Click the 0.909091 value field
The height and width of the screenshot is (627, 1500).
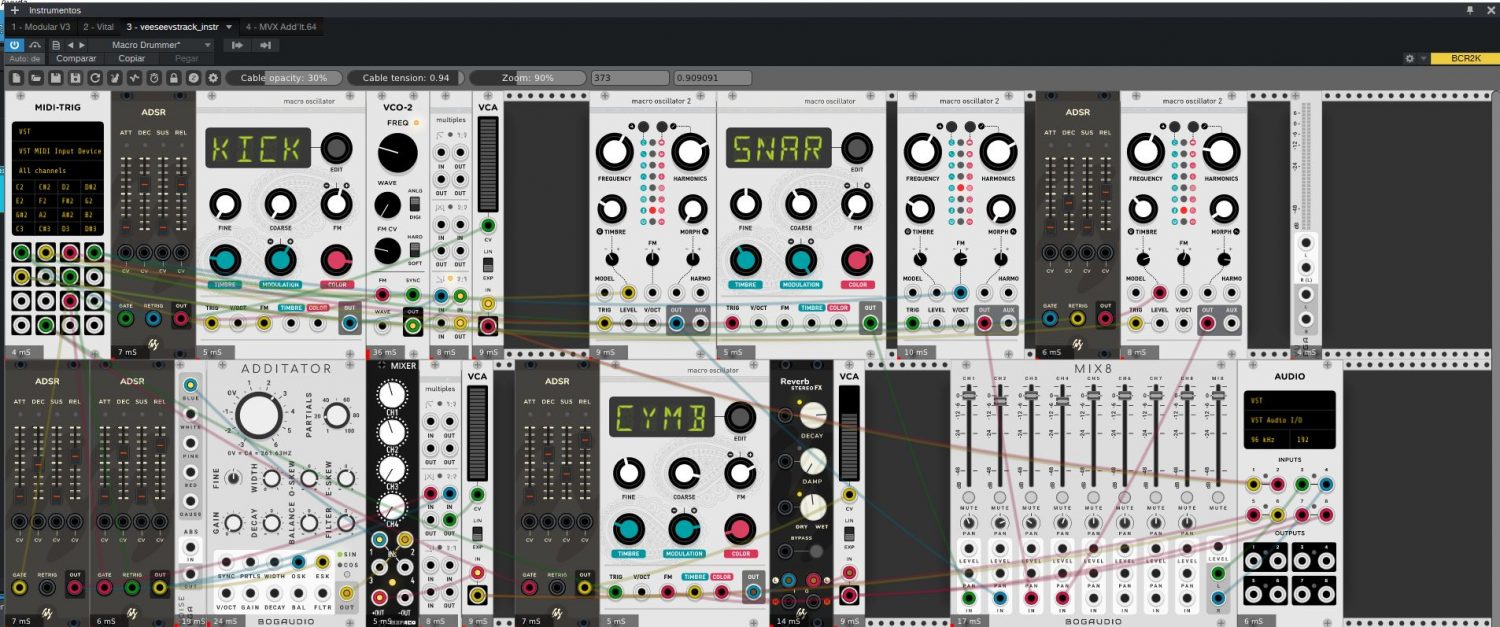pyautogui.click(x=713, y=77)
